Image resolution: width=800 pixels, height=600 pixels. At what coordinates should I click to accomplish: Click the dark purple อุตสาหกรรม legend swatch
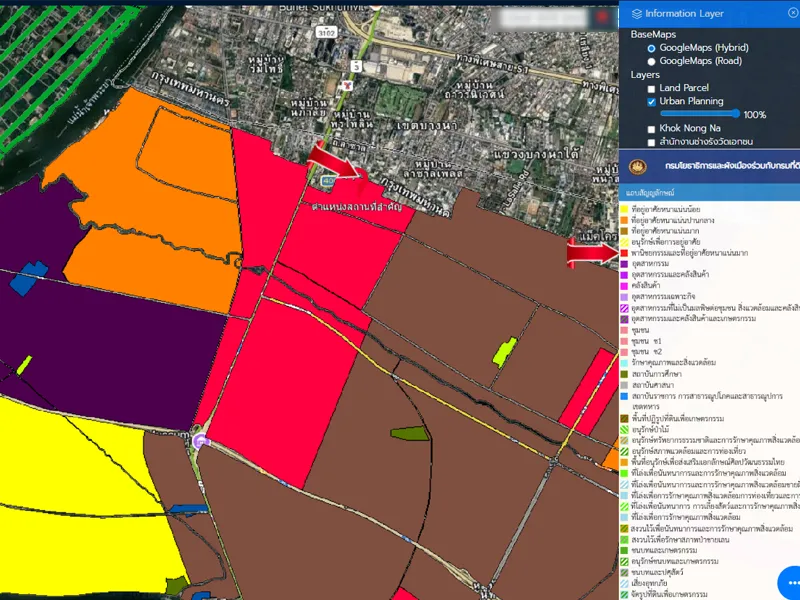624,264
